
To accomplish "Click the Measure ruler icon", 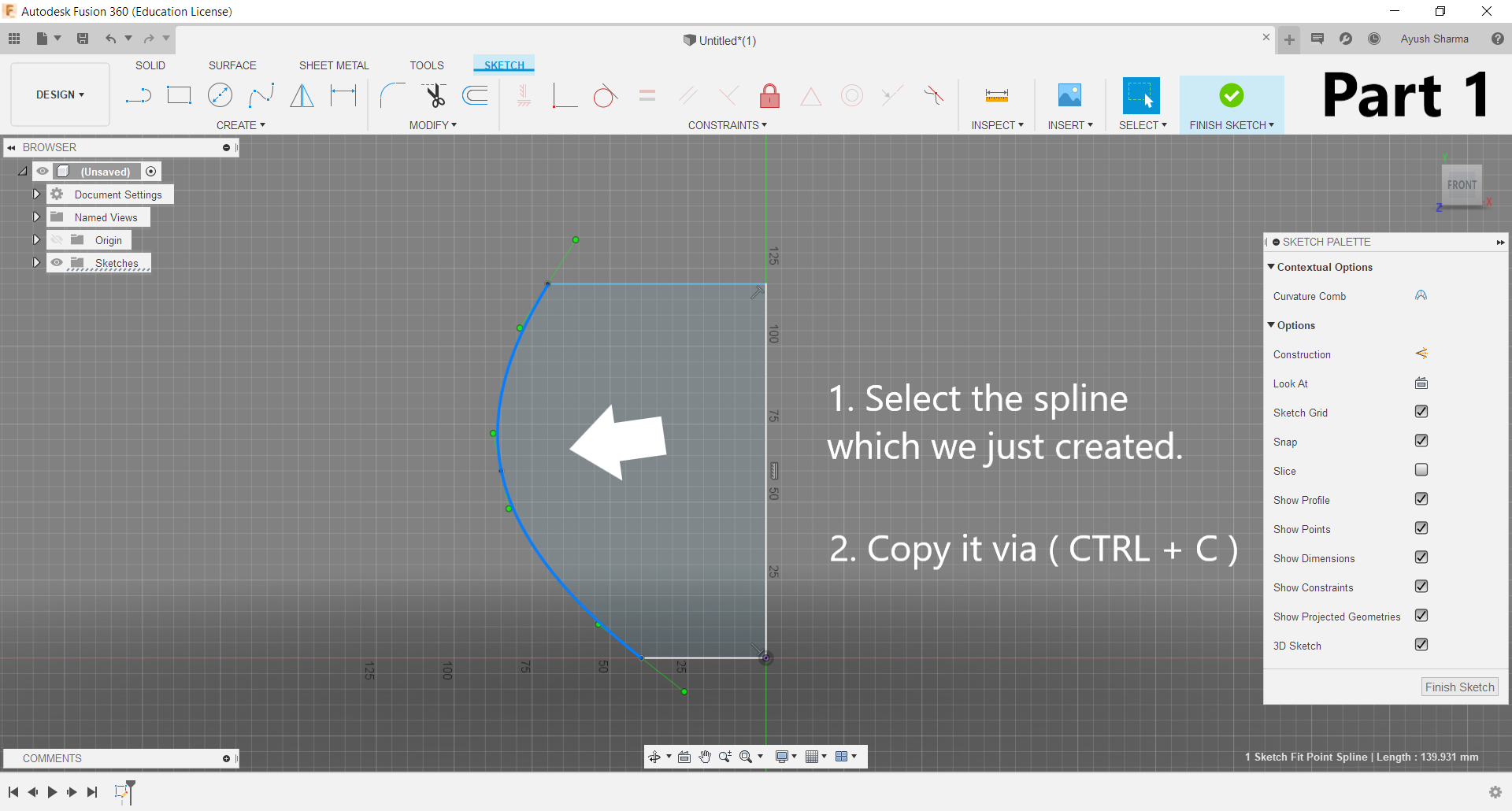I will [x=997, y=96].
